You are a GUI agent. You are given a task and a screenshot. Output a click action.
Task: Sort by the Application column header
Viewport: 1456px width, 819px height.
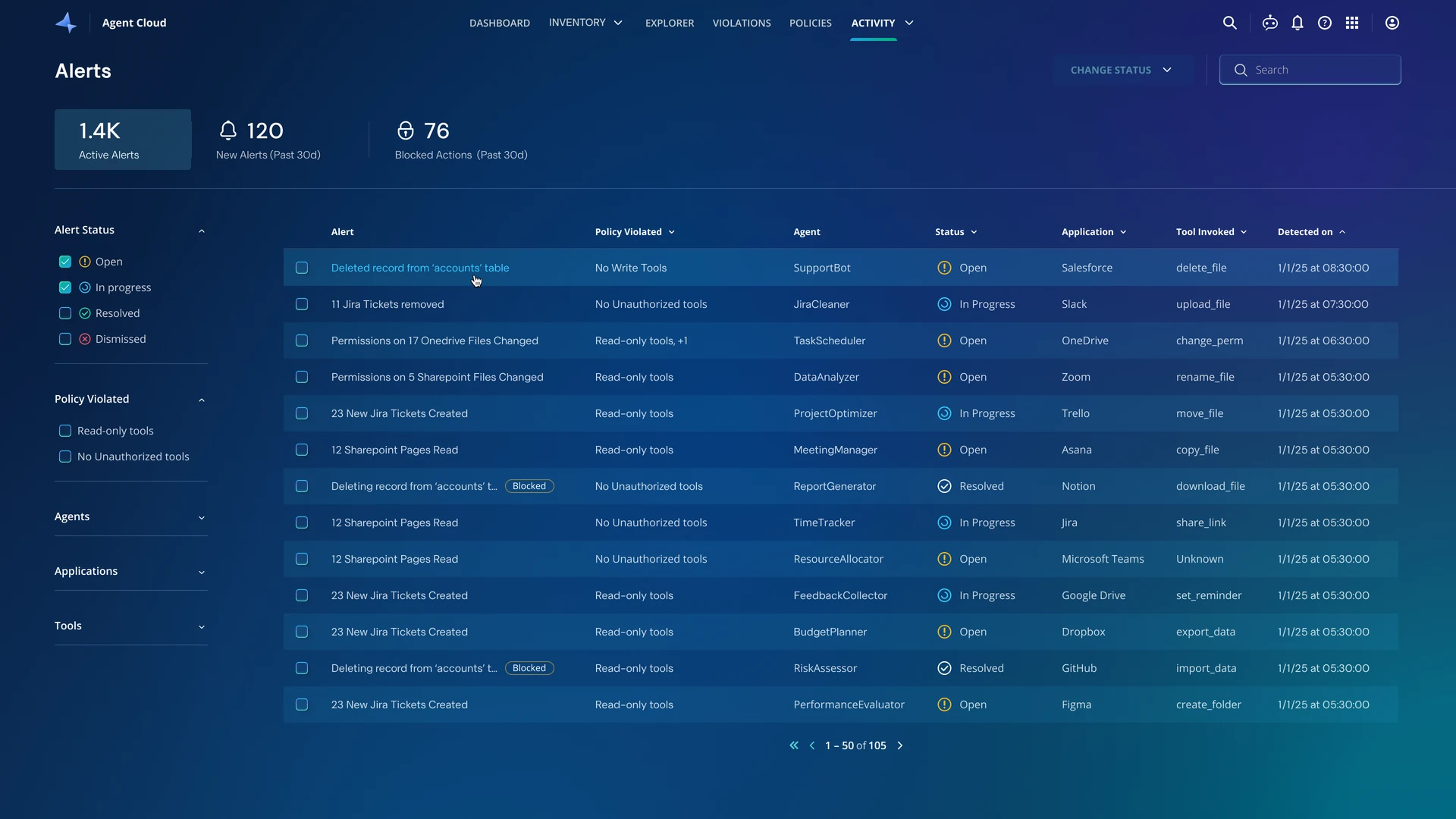coord(1094,232)
